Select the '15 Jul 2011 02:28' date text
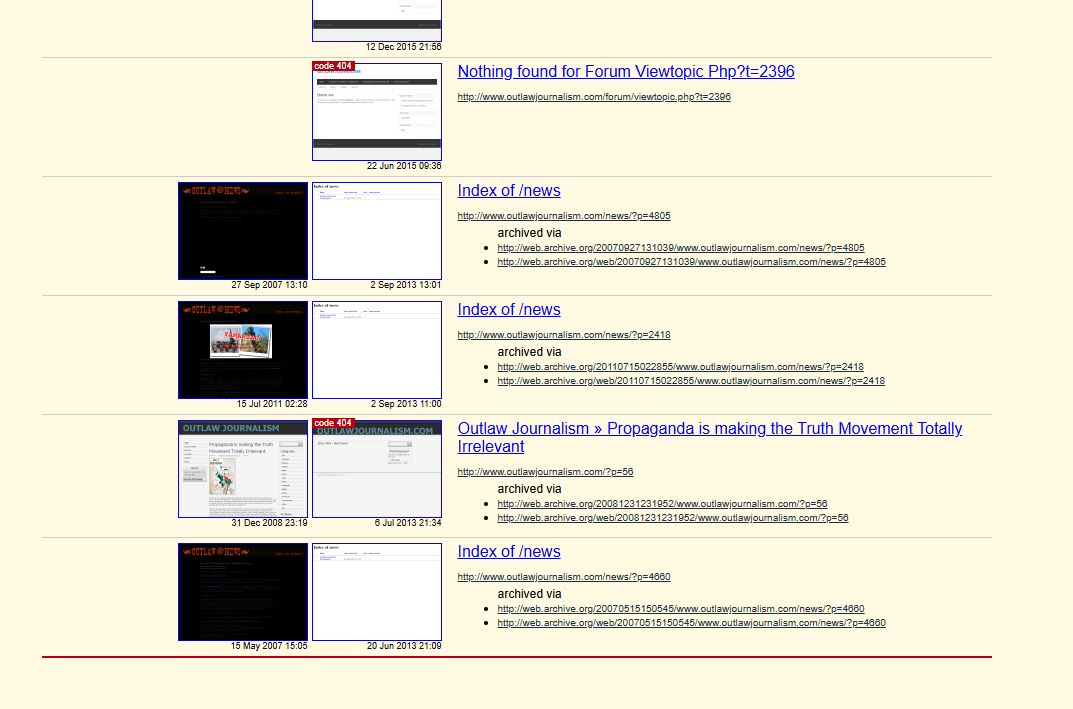Image resolution: width=1073 pixels, height=709 pixels. (272, 404)
